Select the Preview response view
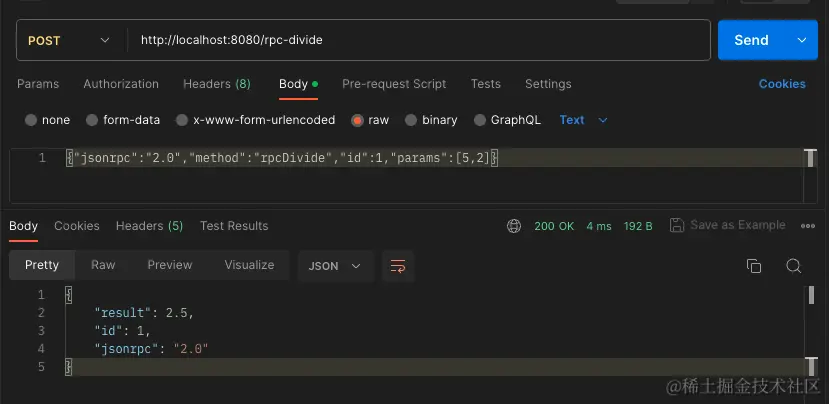 170,265
